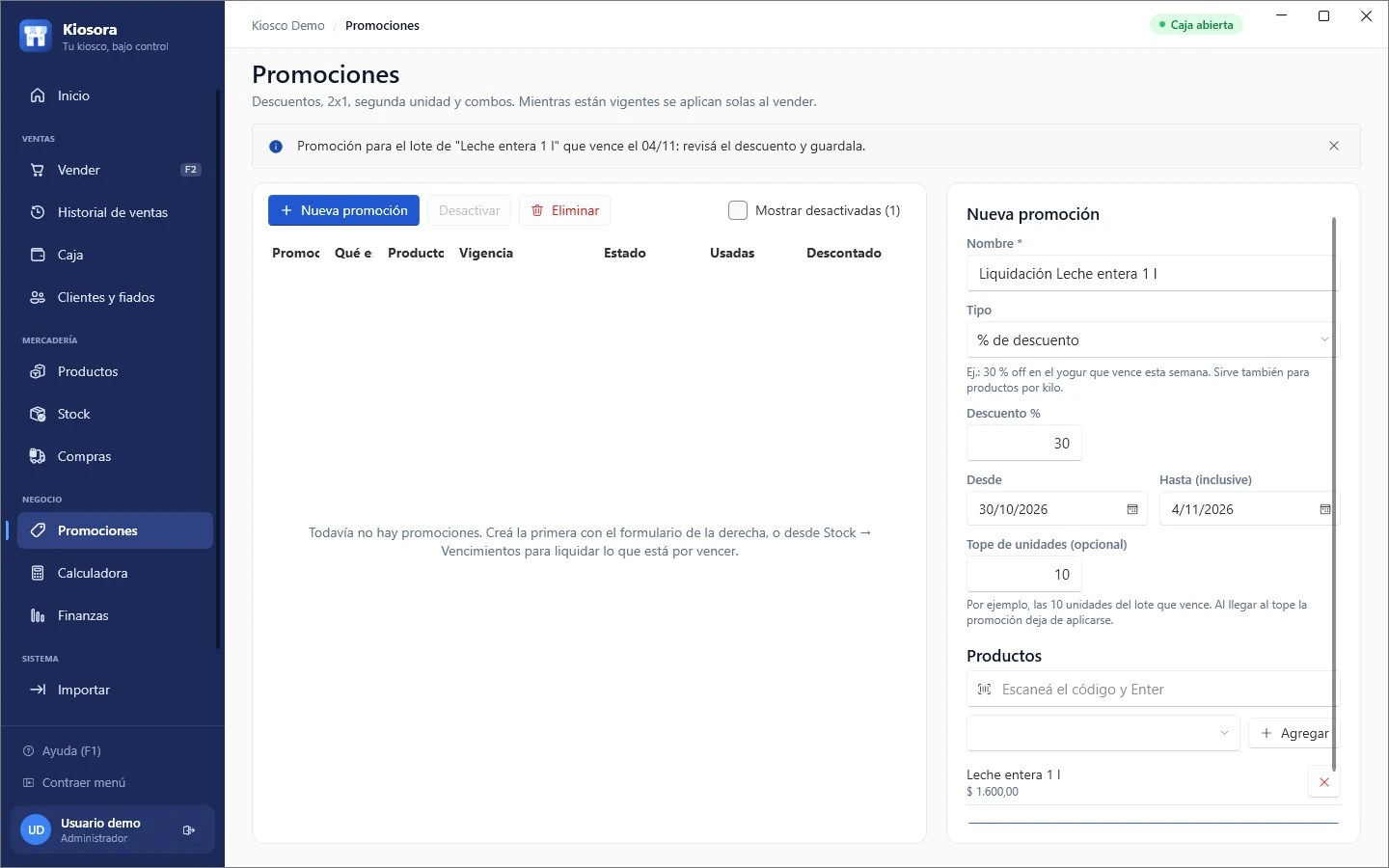
Task: Open Historial de ventas
Action: (116, 212)
